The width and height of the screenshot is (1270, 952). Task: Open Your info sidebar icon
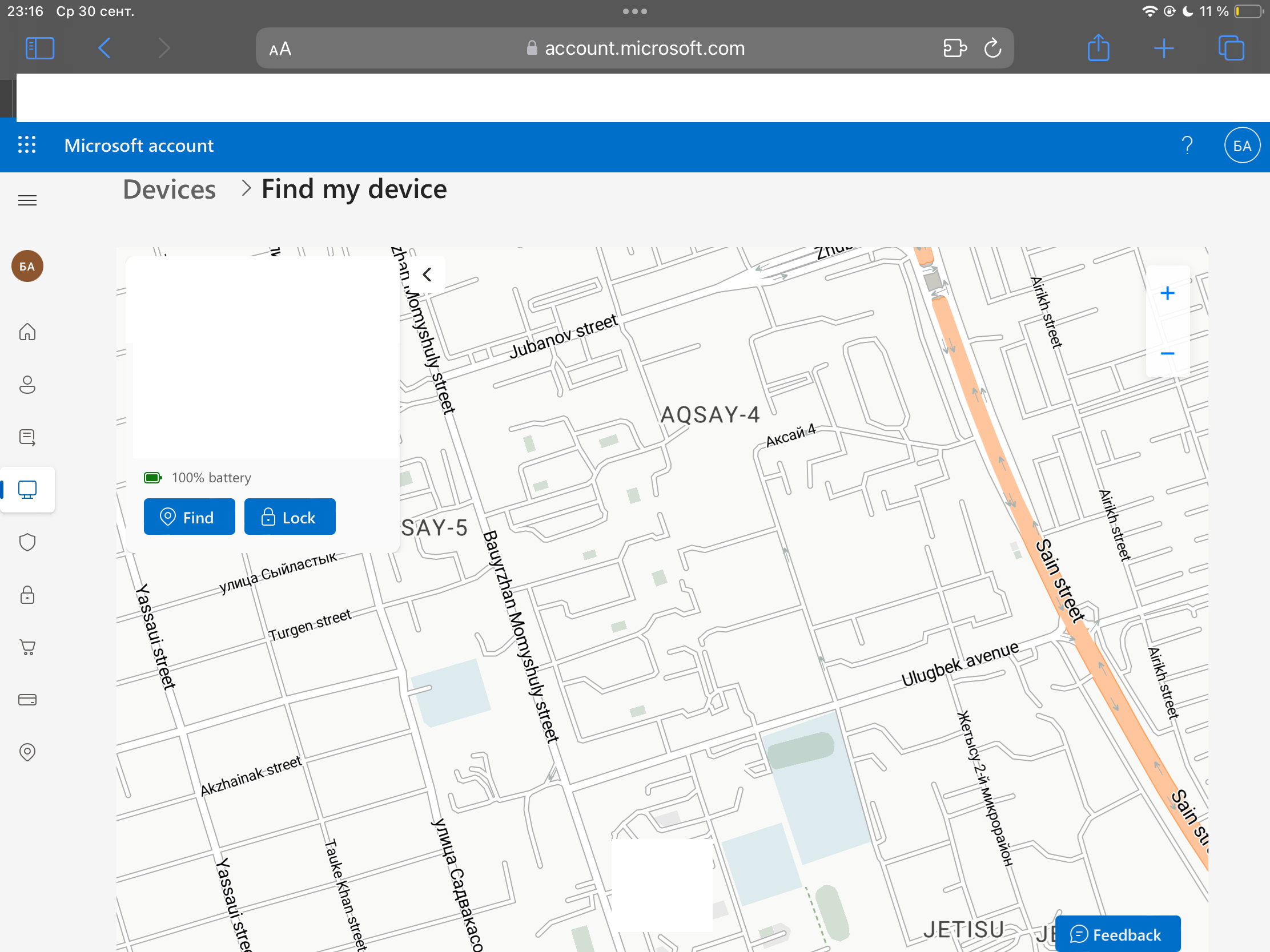click(x=27, y=385)
